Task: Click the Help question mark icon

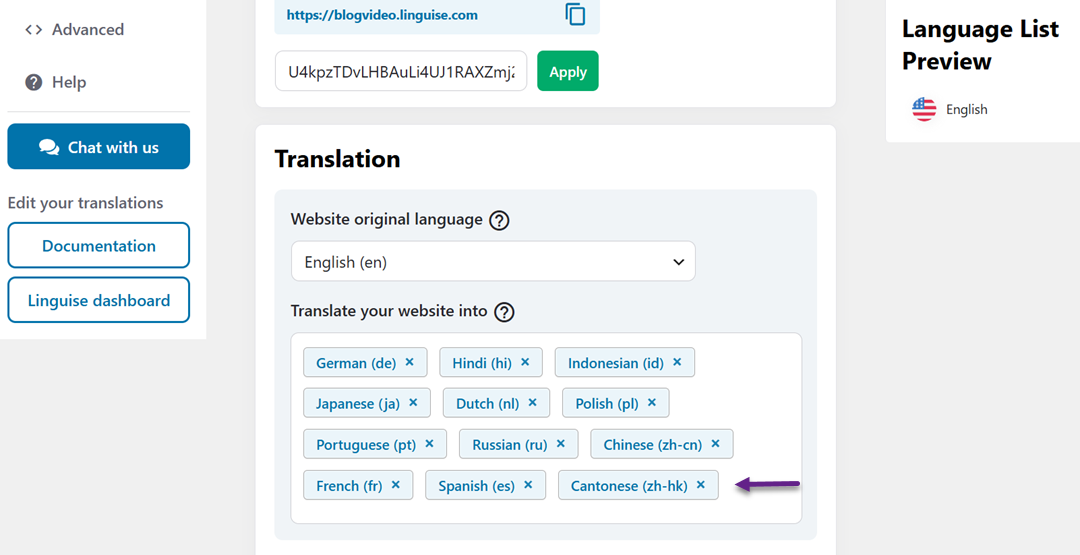Action: click(33, 83)
